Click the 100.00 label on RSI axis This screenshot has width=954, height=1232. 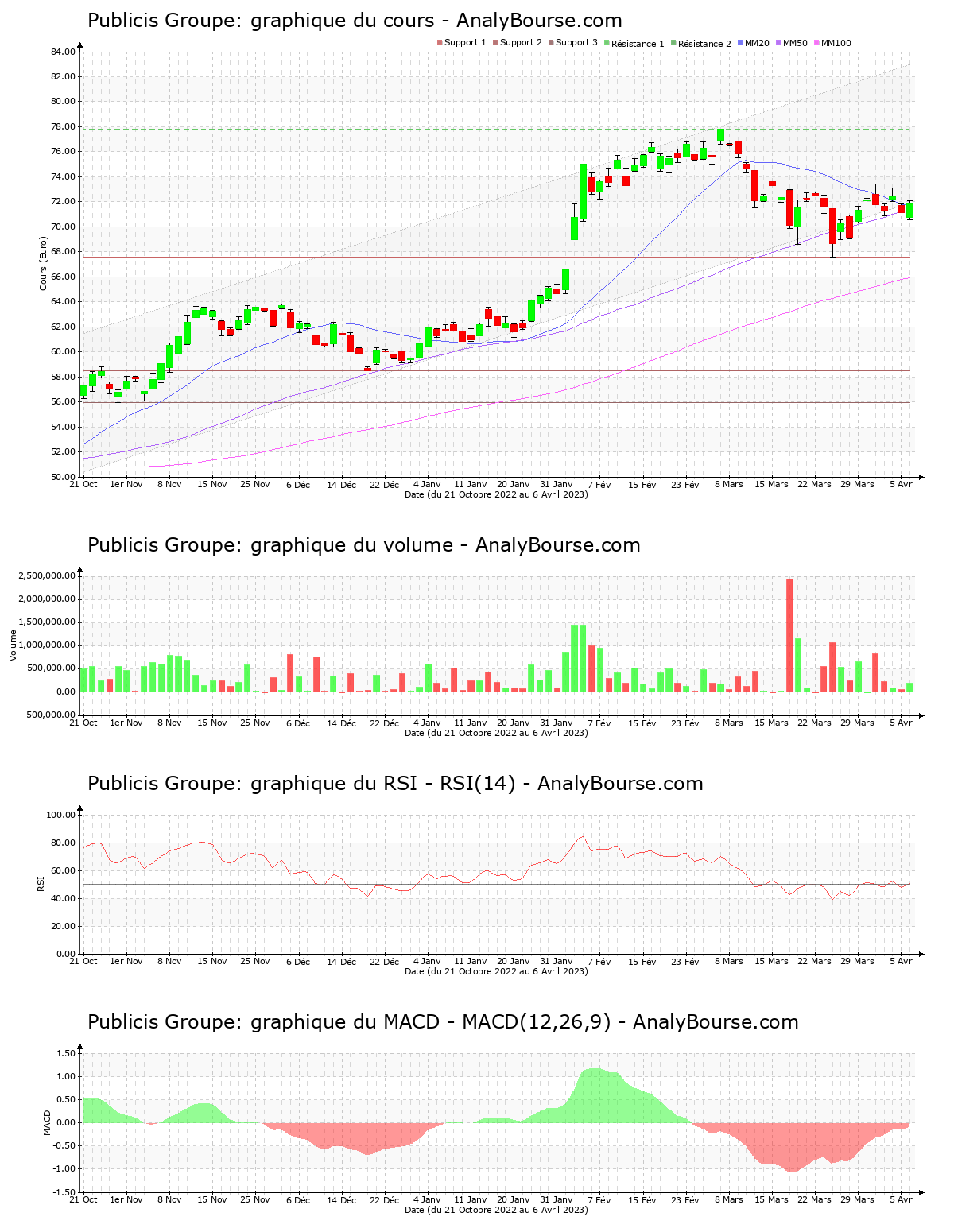[x=60, y=815]
